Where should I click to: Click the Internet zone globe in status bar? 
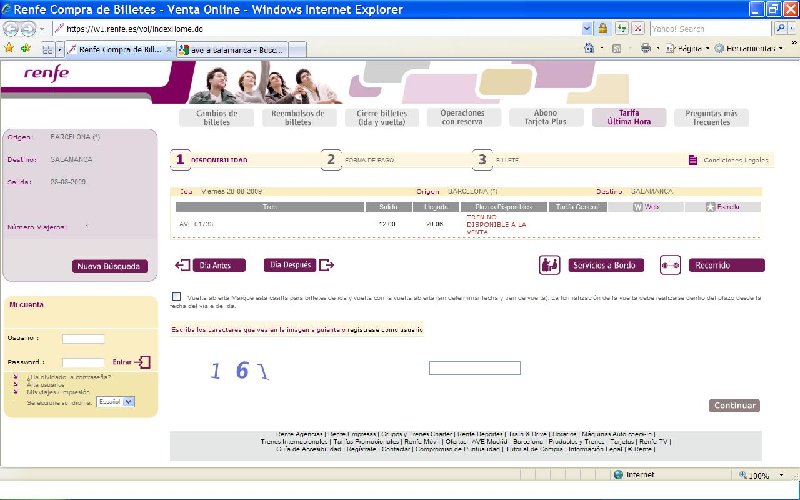[618, 475]
